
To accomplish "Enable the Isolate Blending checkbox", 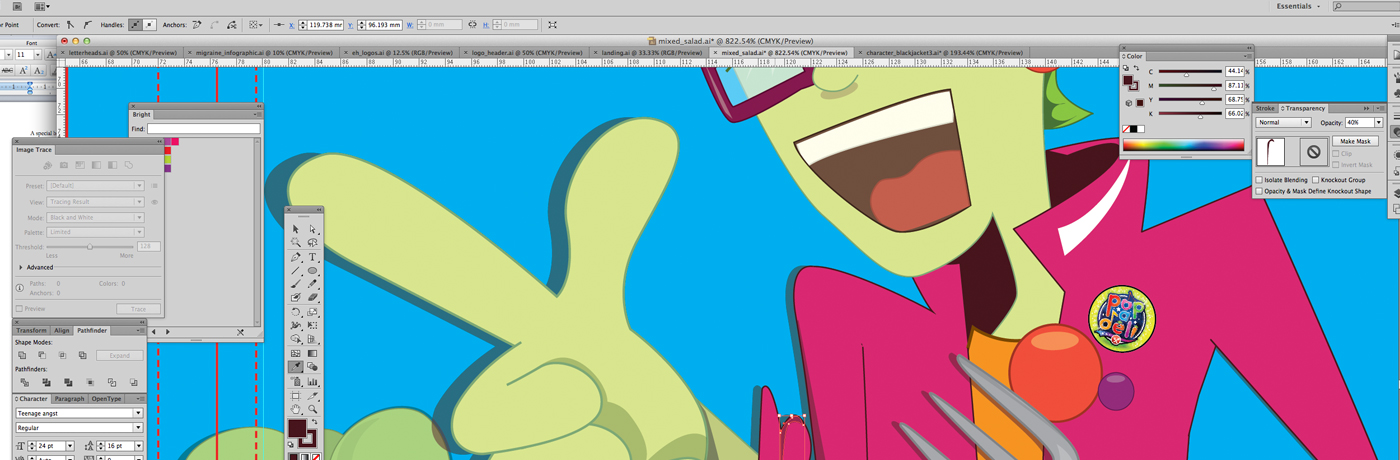I will pos(1259,180).
